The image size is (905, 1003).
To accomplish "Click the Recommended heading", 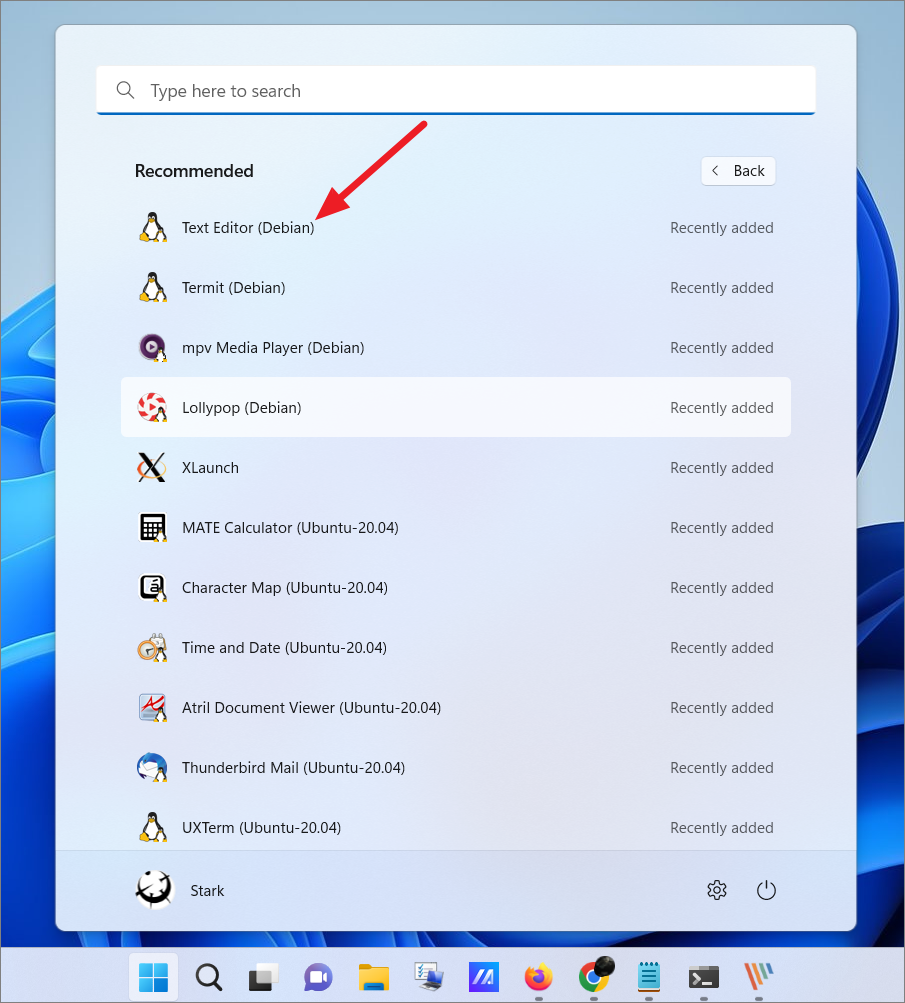I will (194, 171).
